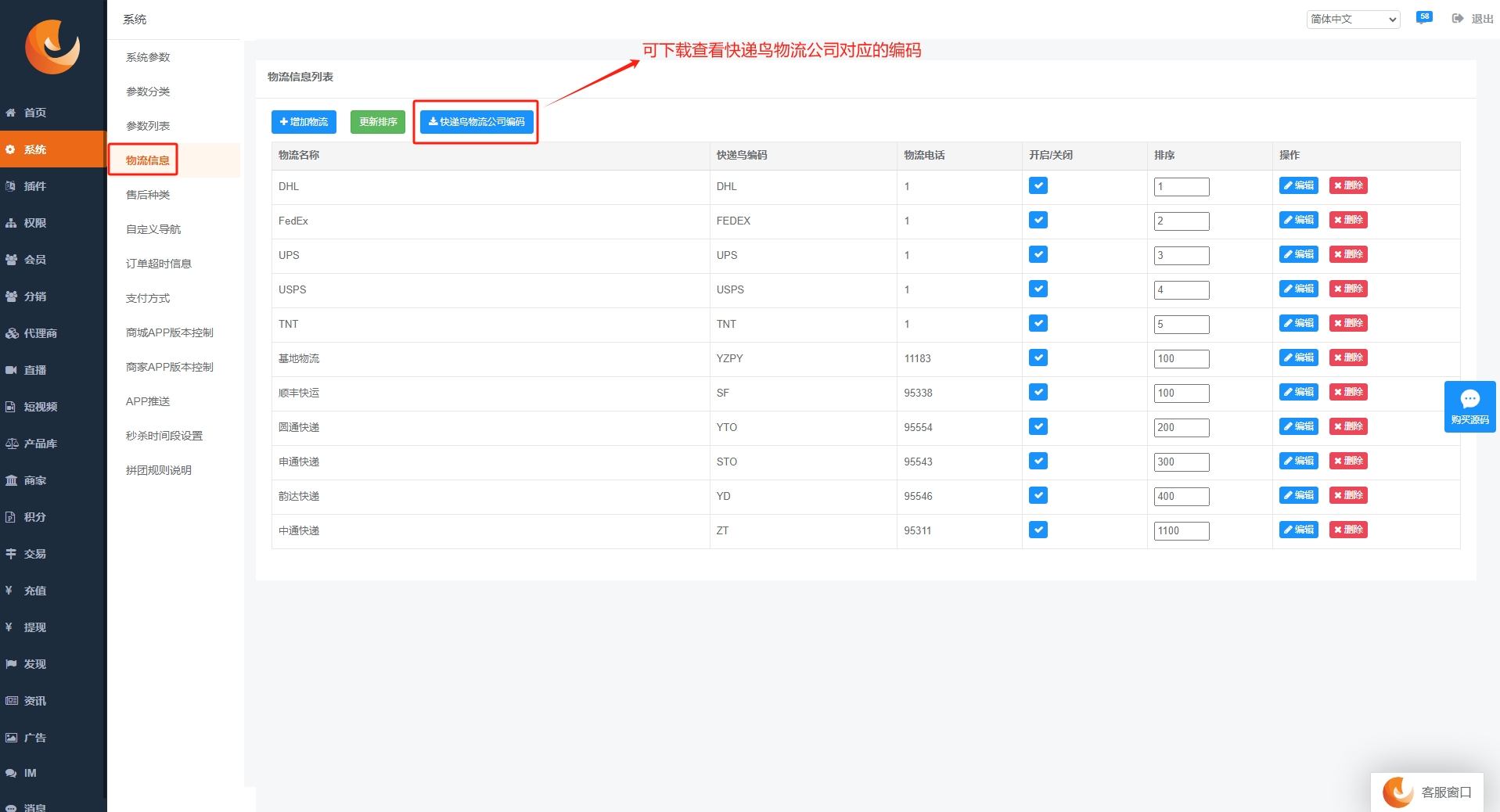Open the 权限 permissions sidebar item
1500x812 pixels.
click(52, 223)
